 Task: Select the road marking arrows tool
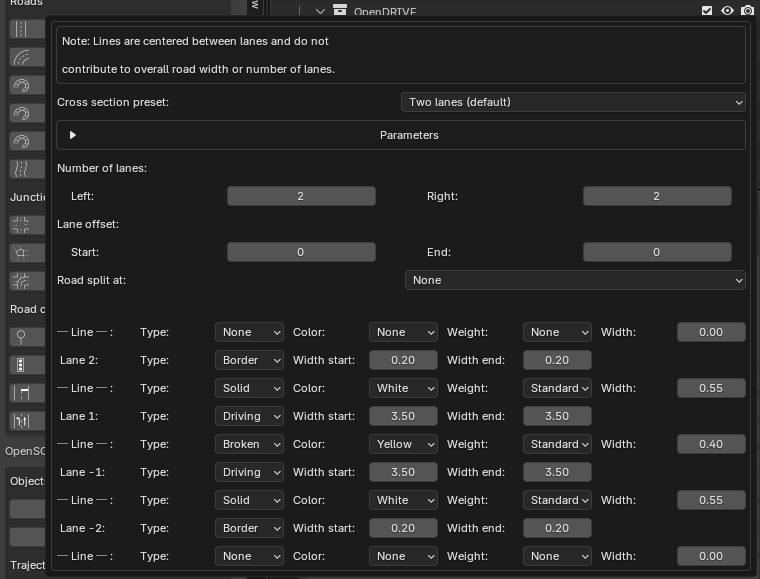coord(27,421)
